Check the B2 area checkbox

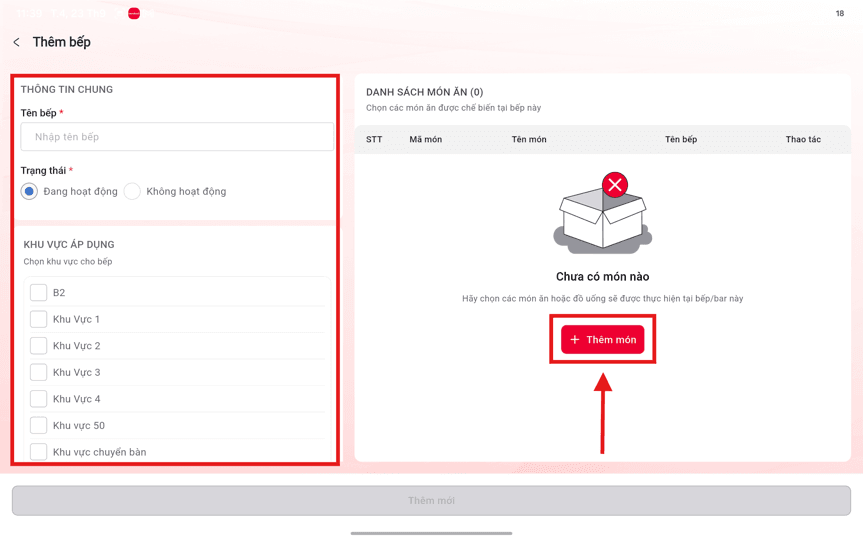(39, 292)
